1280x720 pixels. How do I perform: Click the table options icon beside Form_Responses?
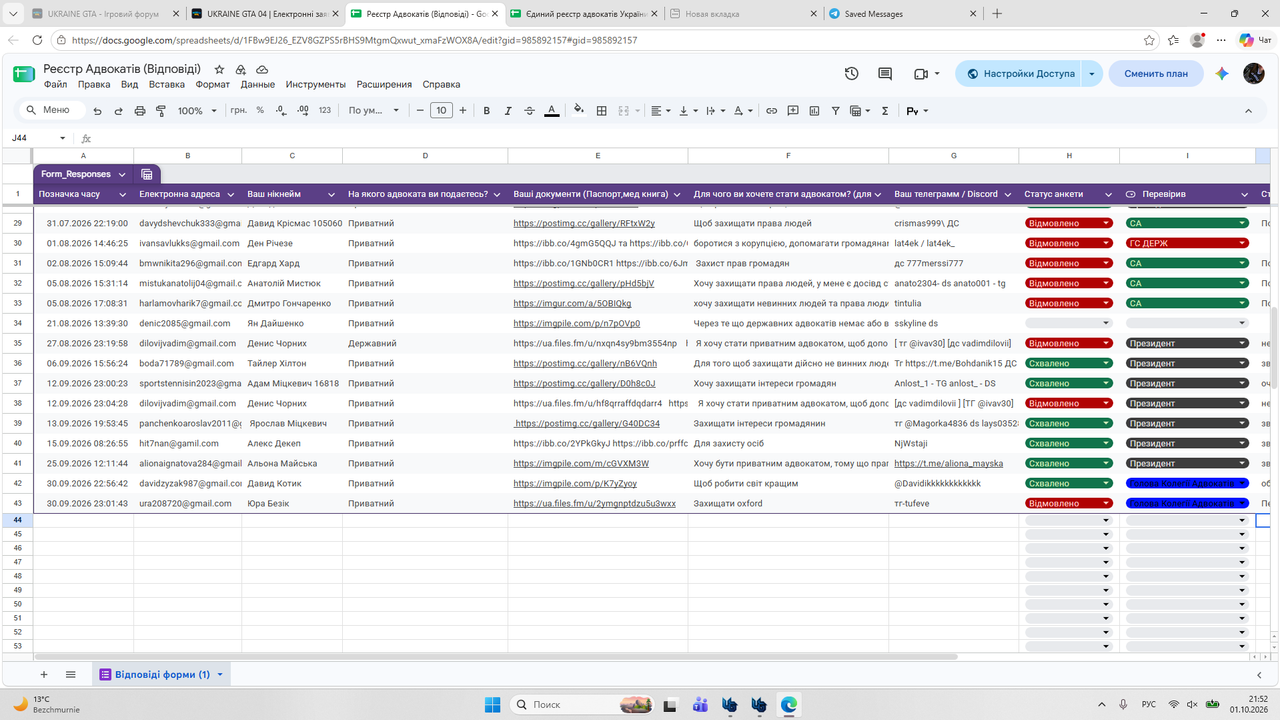(147, 174)
